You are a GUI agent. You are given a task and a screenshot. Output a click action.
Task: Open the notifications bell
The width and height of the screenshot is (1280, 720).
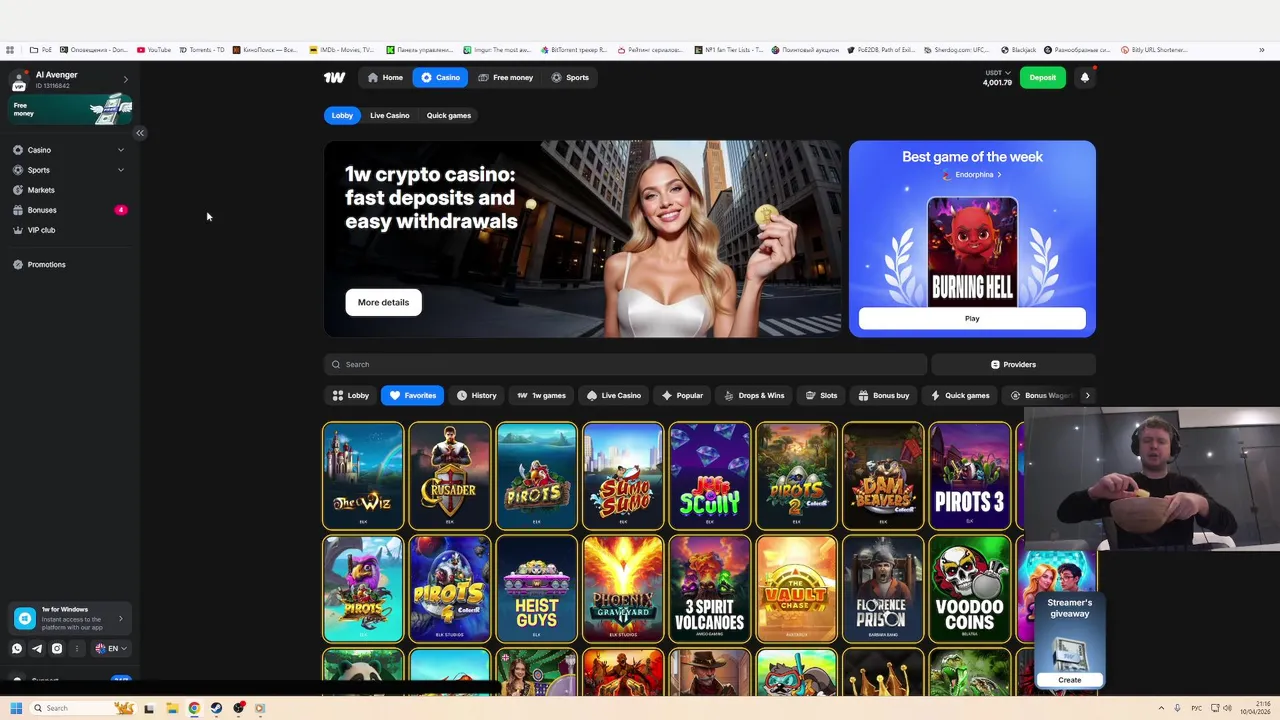[1084, 77]
